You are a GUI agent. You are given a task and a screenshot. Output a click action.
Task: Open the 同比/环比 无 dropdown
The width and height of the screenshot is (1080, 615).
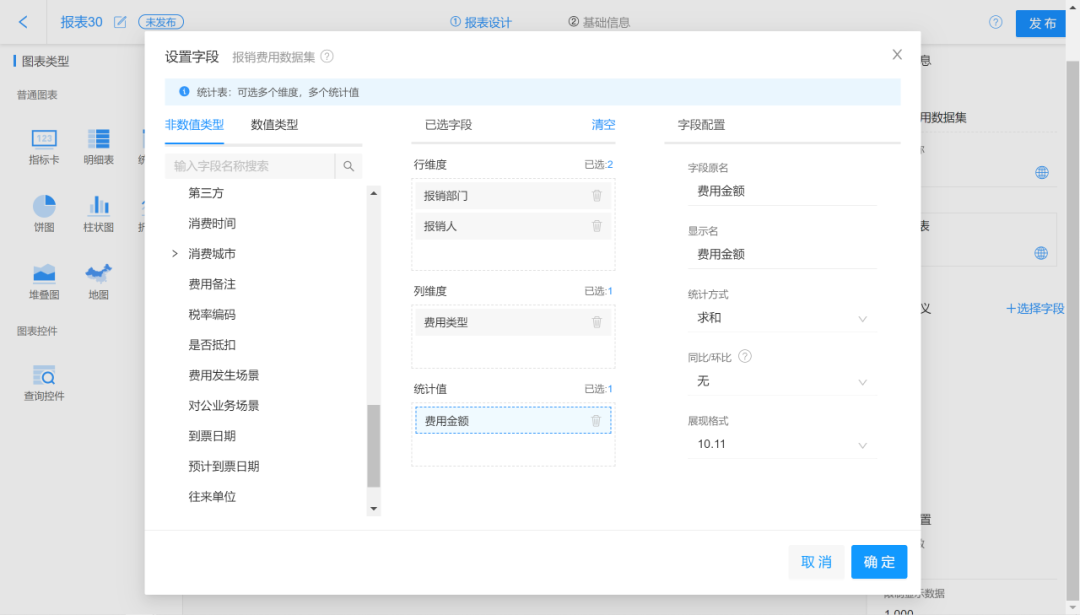(782, 382)
